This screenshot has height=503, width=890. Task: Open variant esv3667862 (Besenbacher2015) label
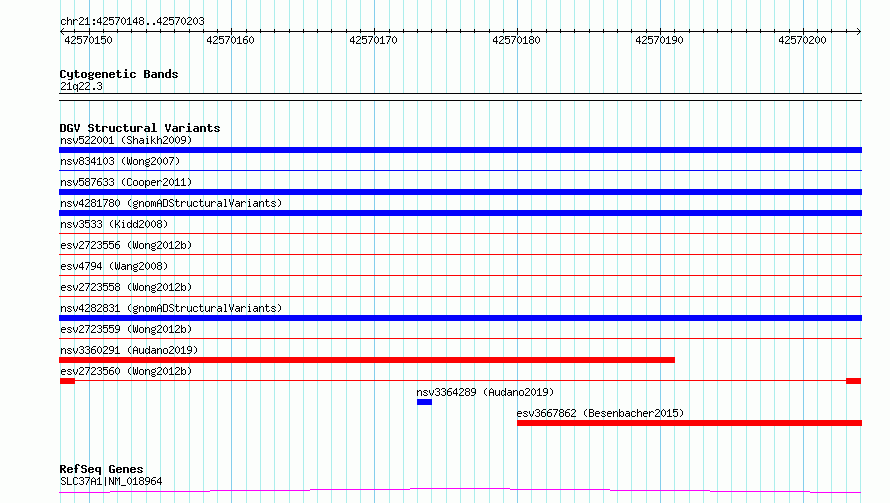[600, 413]
